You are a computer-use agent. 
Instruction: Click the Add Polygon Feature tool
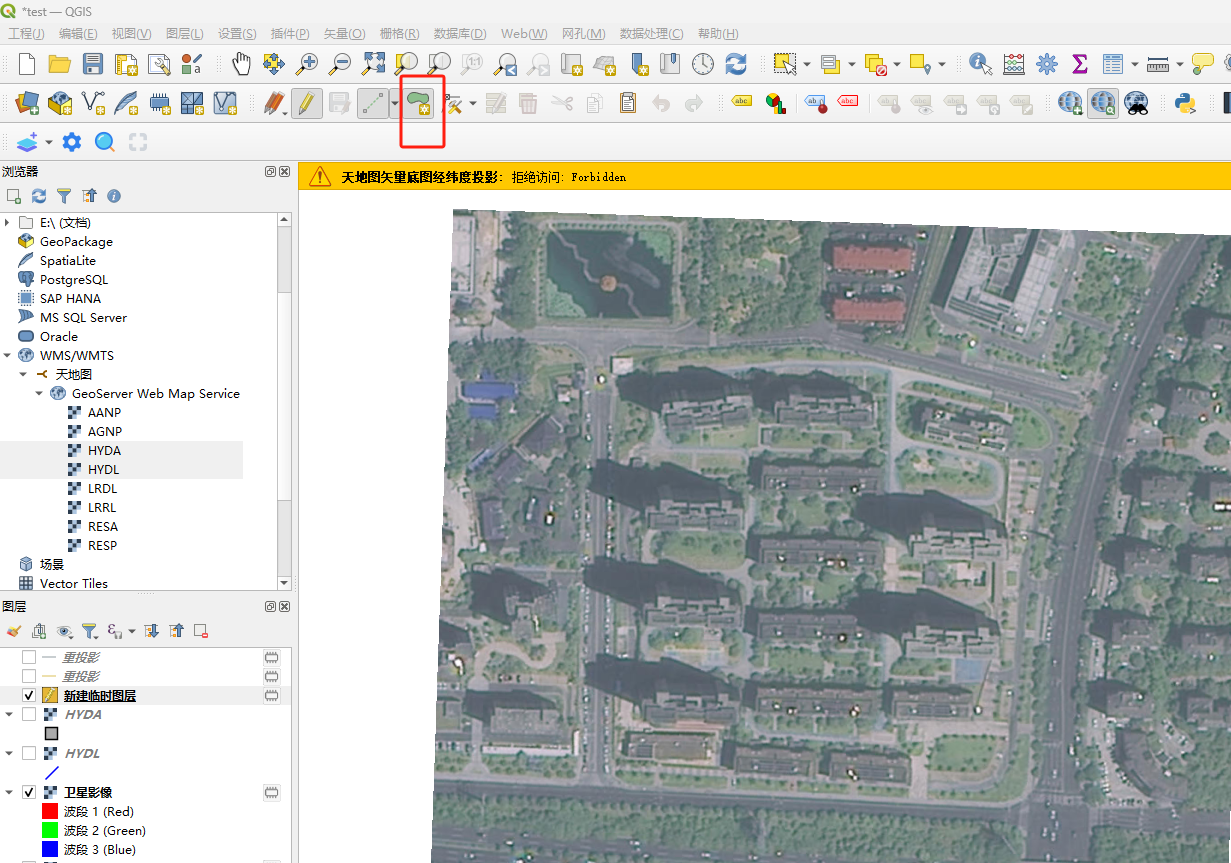coord(420,103)
